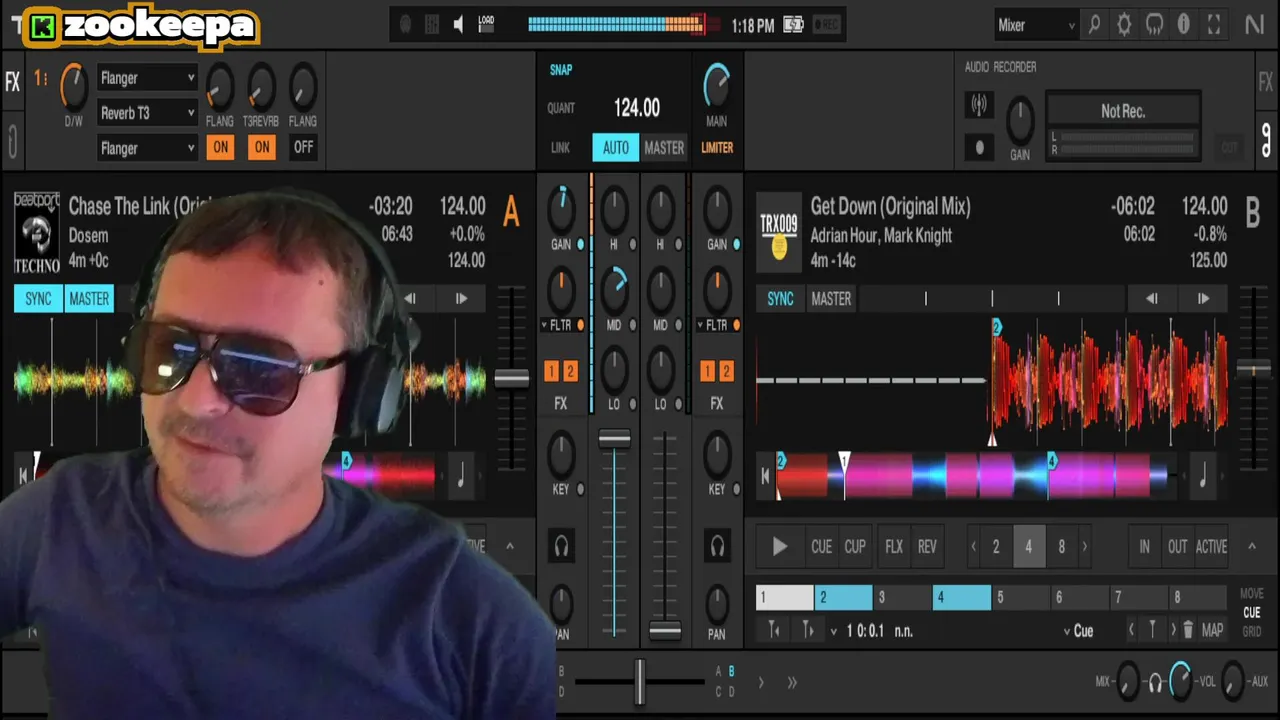Click Deck B tempo fader handle
Image resolution: width=1280 pixels, height=720 pixels.
click(1253, 370)
